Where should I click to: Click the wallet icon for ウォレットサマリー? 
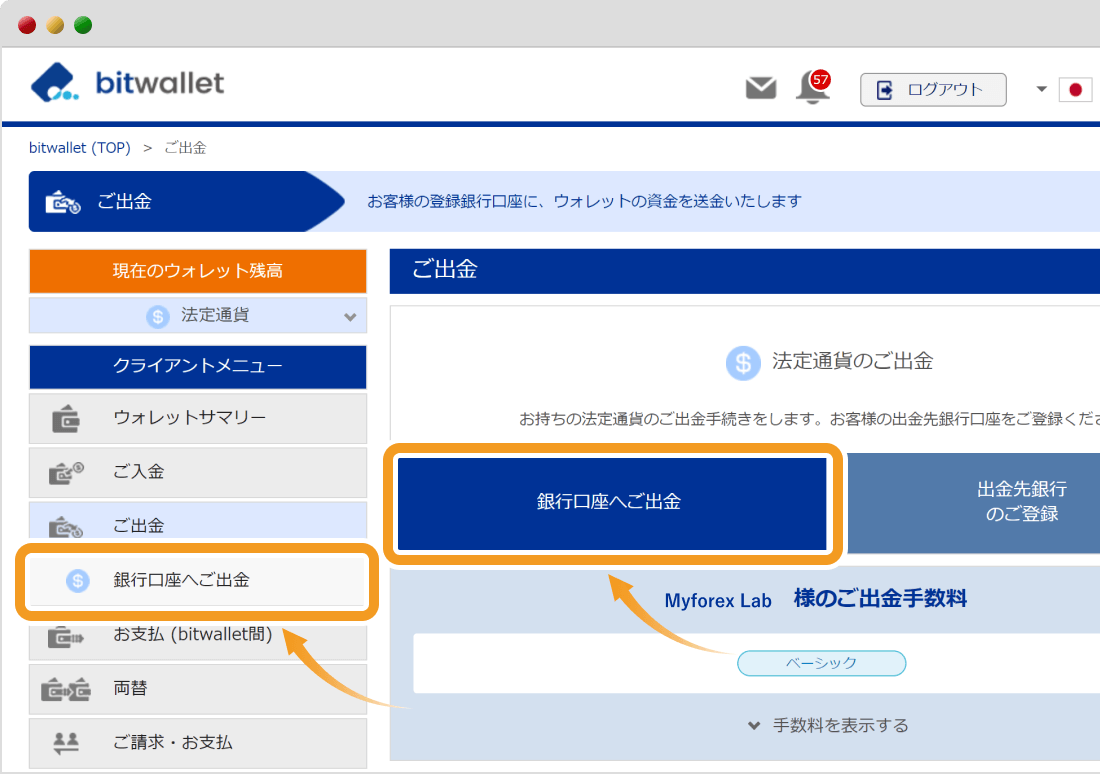[66, 418]
